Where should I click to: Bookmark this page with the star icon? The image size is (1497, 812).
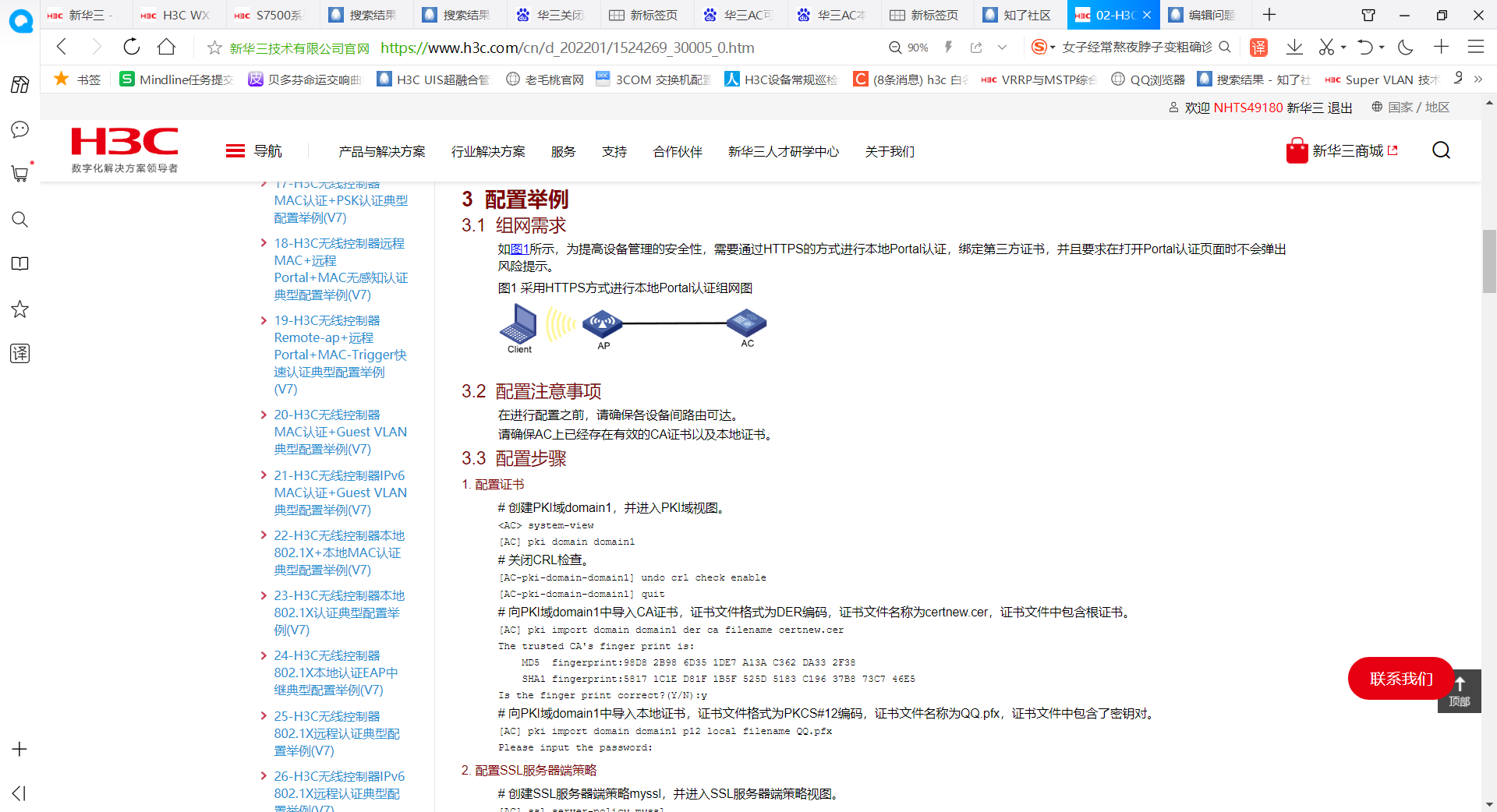(214, 48)
